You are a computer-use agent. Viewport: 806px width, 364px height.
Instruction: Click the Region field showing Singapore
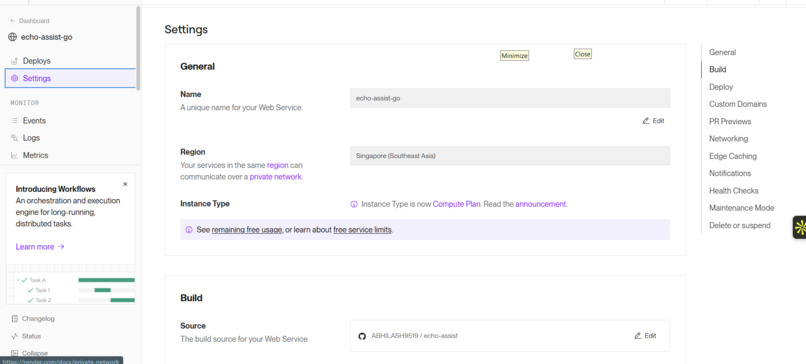[x=510, y=156]
